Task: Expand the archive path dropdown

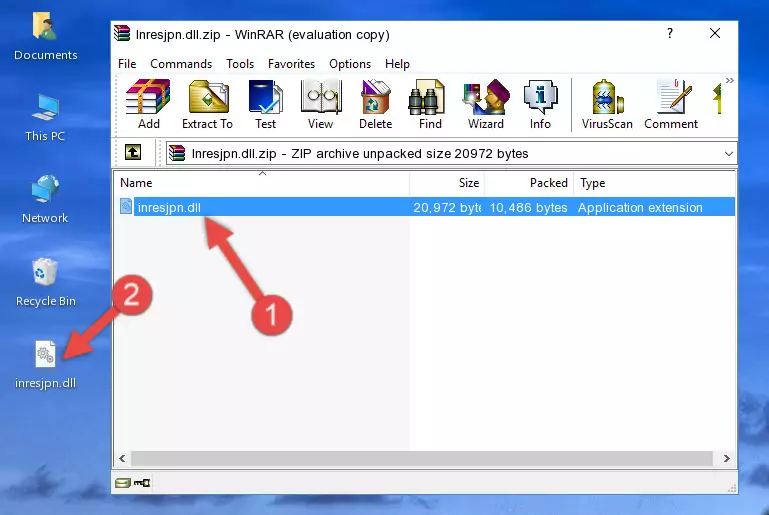Action: coord(729,154)
